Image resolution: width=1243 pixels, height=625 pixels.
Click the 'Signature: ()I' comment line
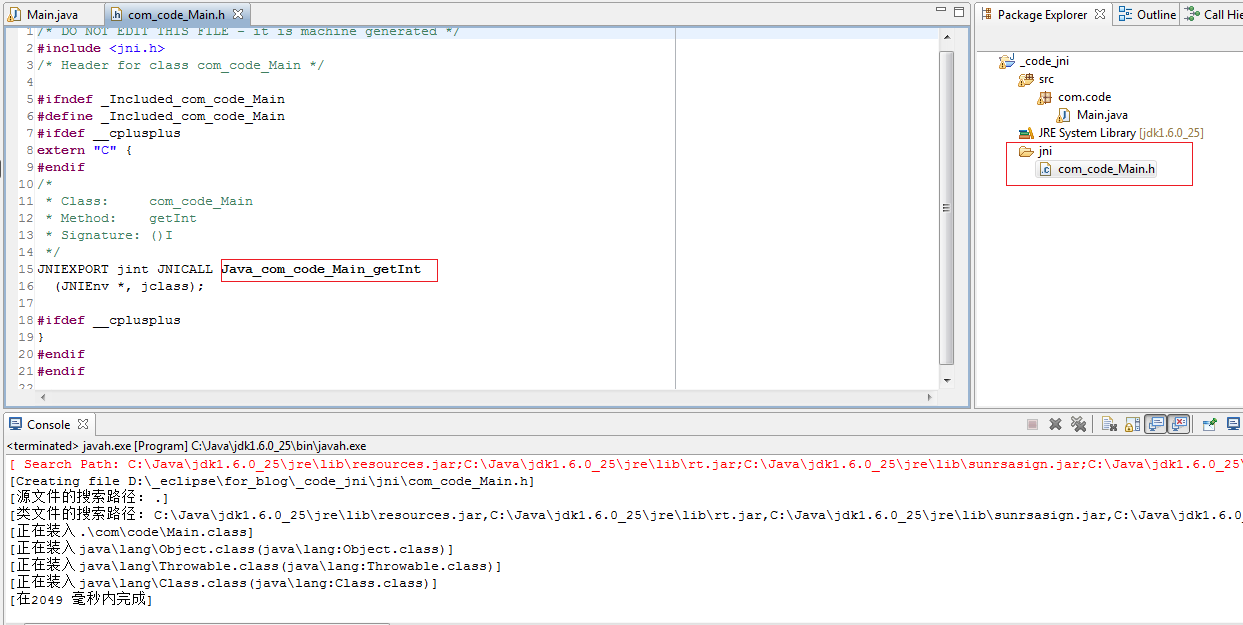(109, 235)
